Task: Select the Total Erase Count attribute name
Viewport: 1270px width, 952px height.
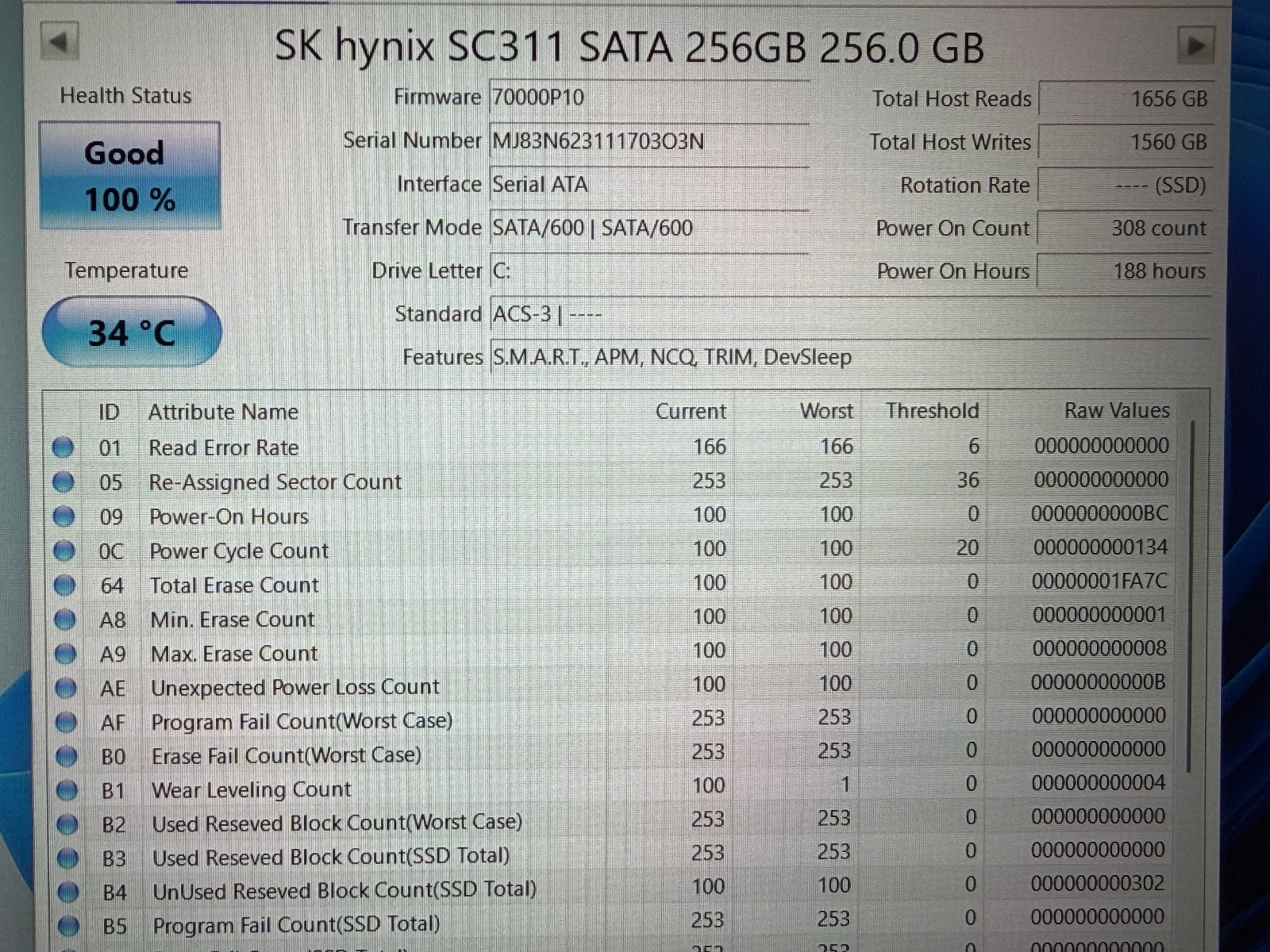Action: click(234, 585)
